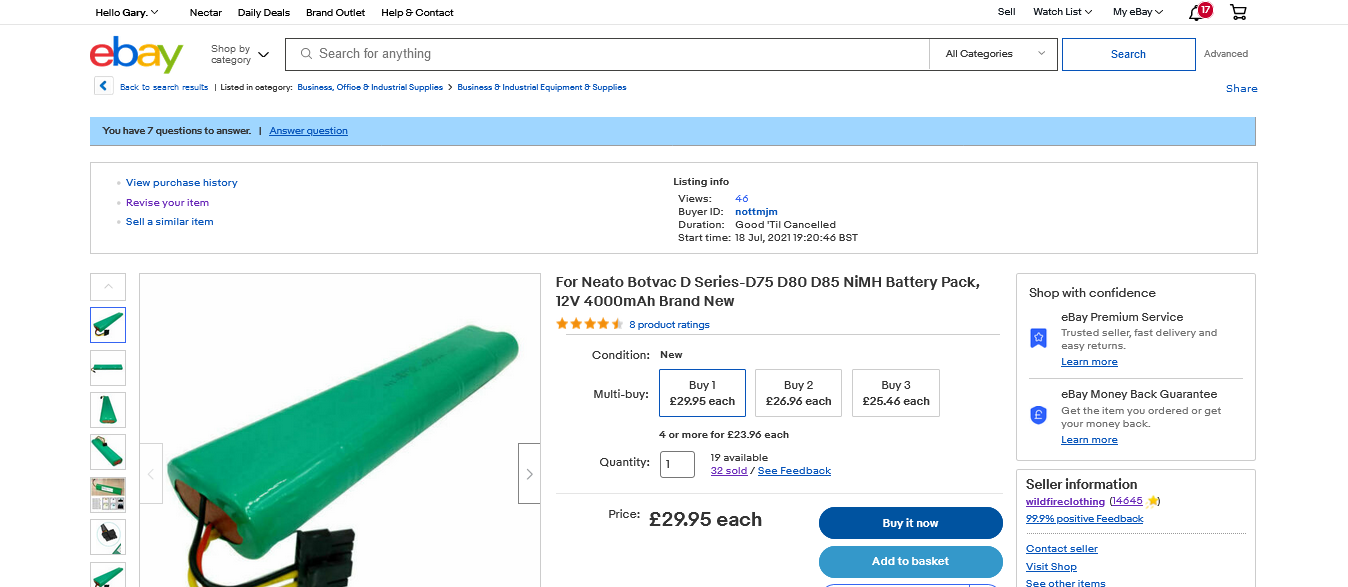Expand the Shop by category menu

(240, 54)
